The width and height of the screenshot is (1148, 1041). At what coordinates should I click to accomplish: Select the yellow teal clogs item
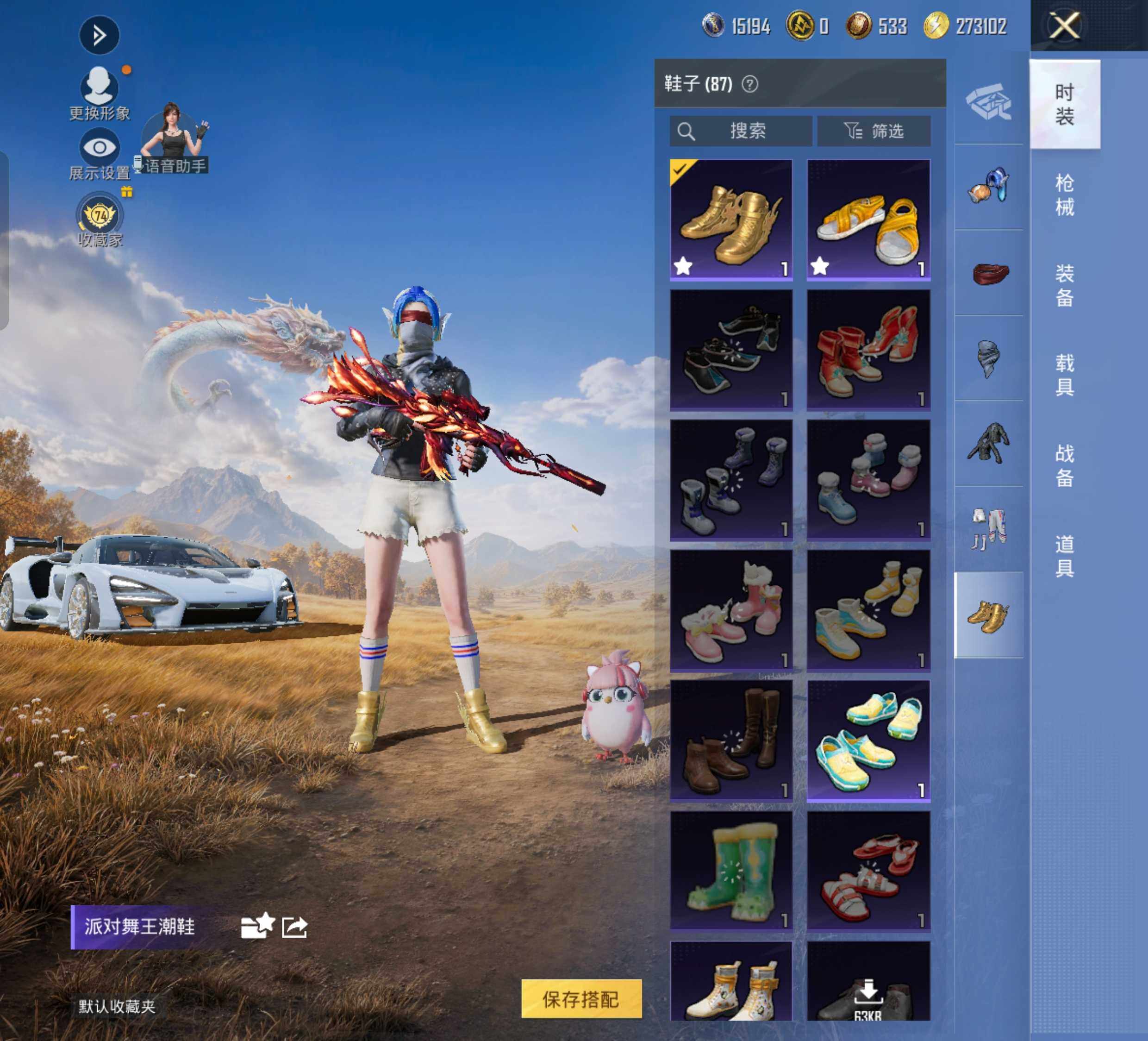click(868, 741)
